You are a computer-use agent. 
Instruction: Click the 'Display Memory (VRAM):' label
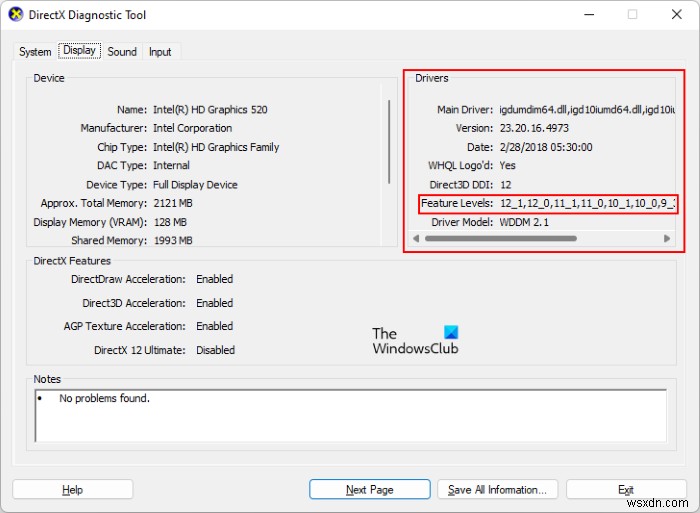tap(90, 222)
